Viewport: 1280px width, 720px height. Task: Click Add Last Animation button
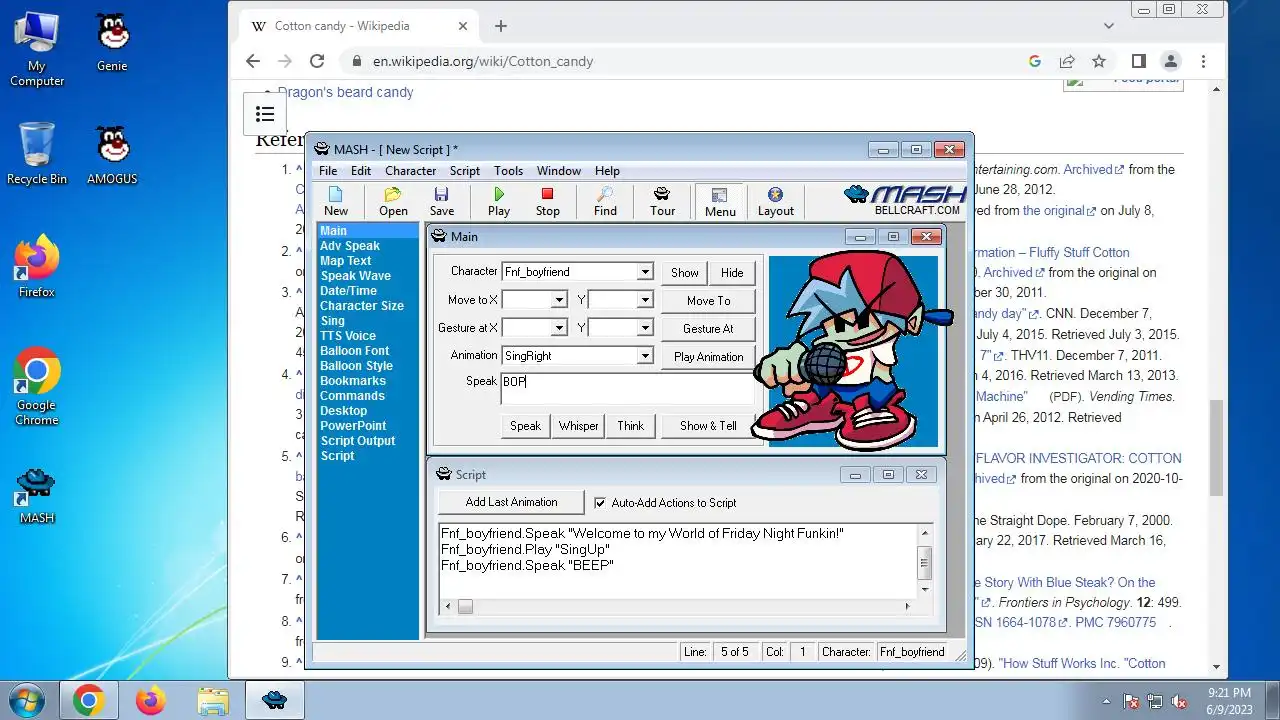click(x=511, y=502)
